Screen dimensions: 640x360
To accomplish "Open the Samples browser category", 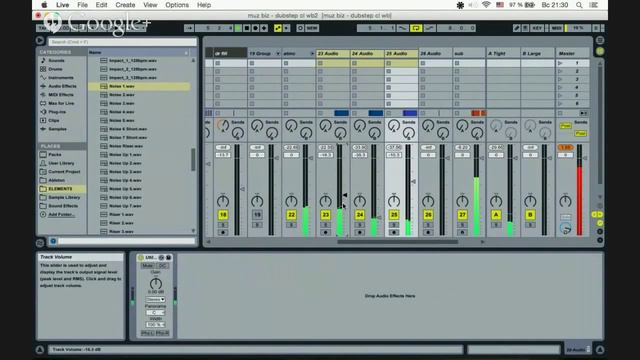I will 58,129.
